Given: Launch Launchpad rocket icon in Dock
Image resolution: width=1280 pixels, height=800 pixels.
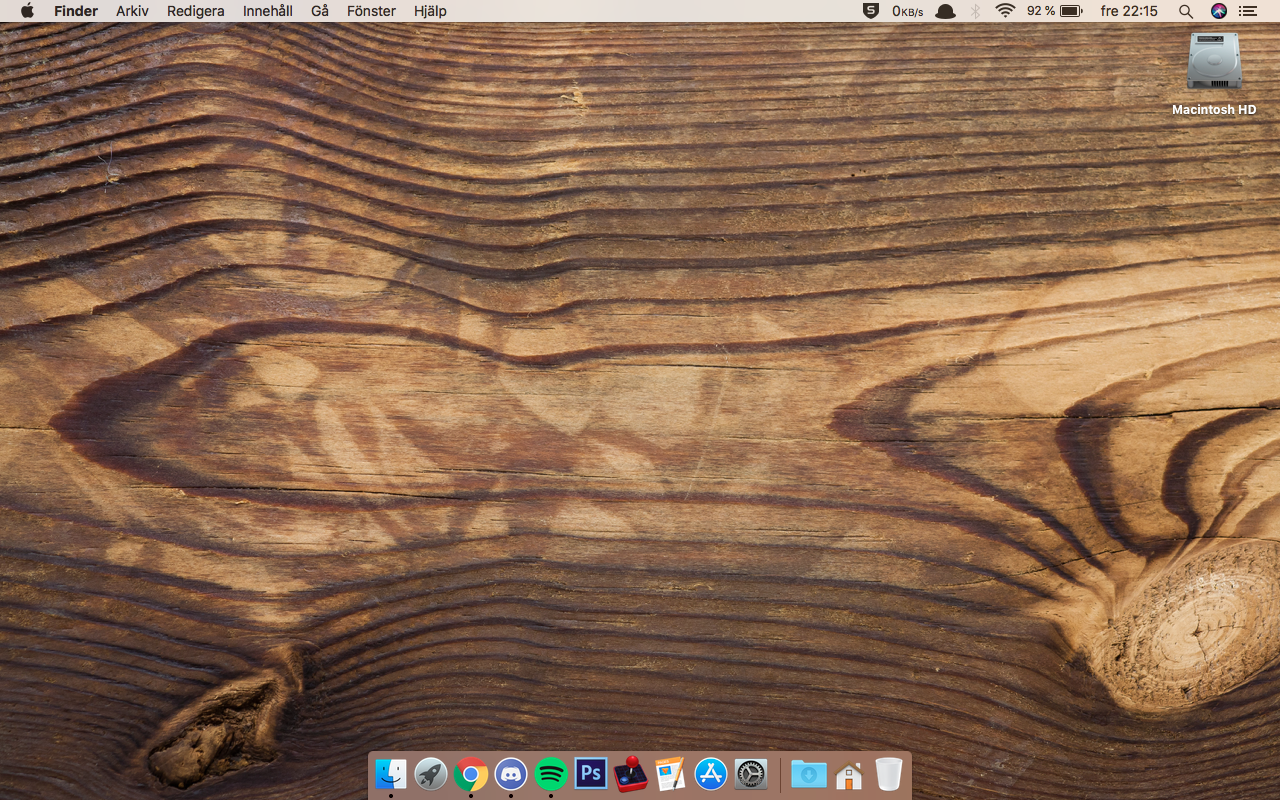Looking at the screenshot, I should 431,773.
